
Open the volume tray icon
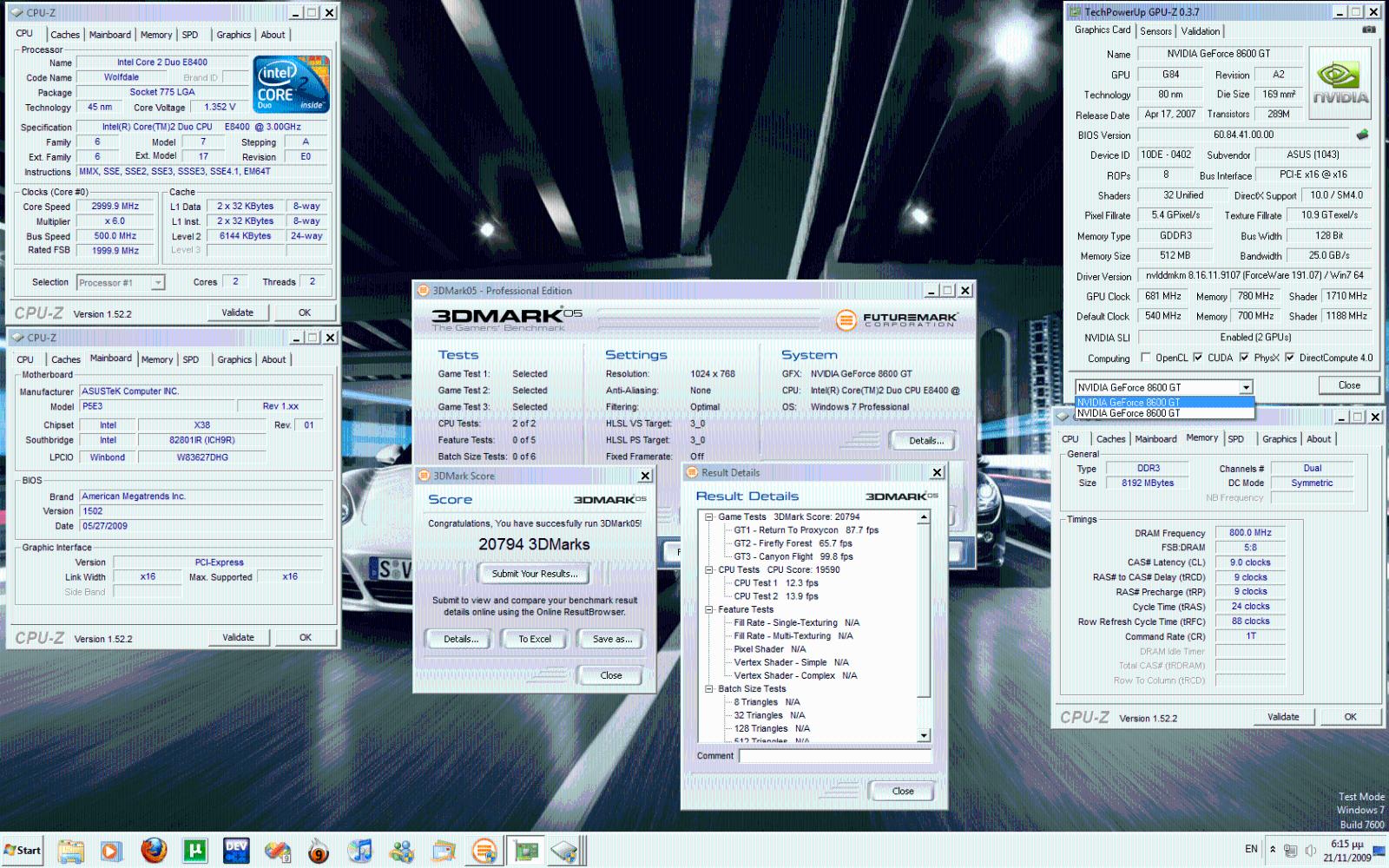pyautogui.click(x=1311, y=851)
